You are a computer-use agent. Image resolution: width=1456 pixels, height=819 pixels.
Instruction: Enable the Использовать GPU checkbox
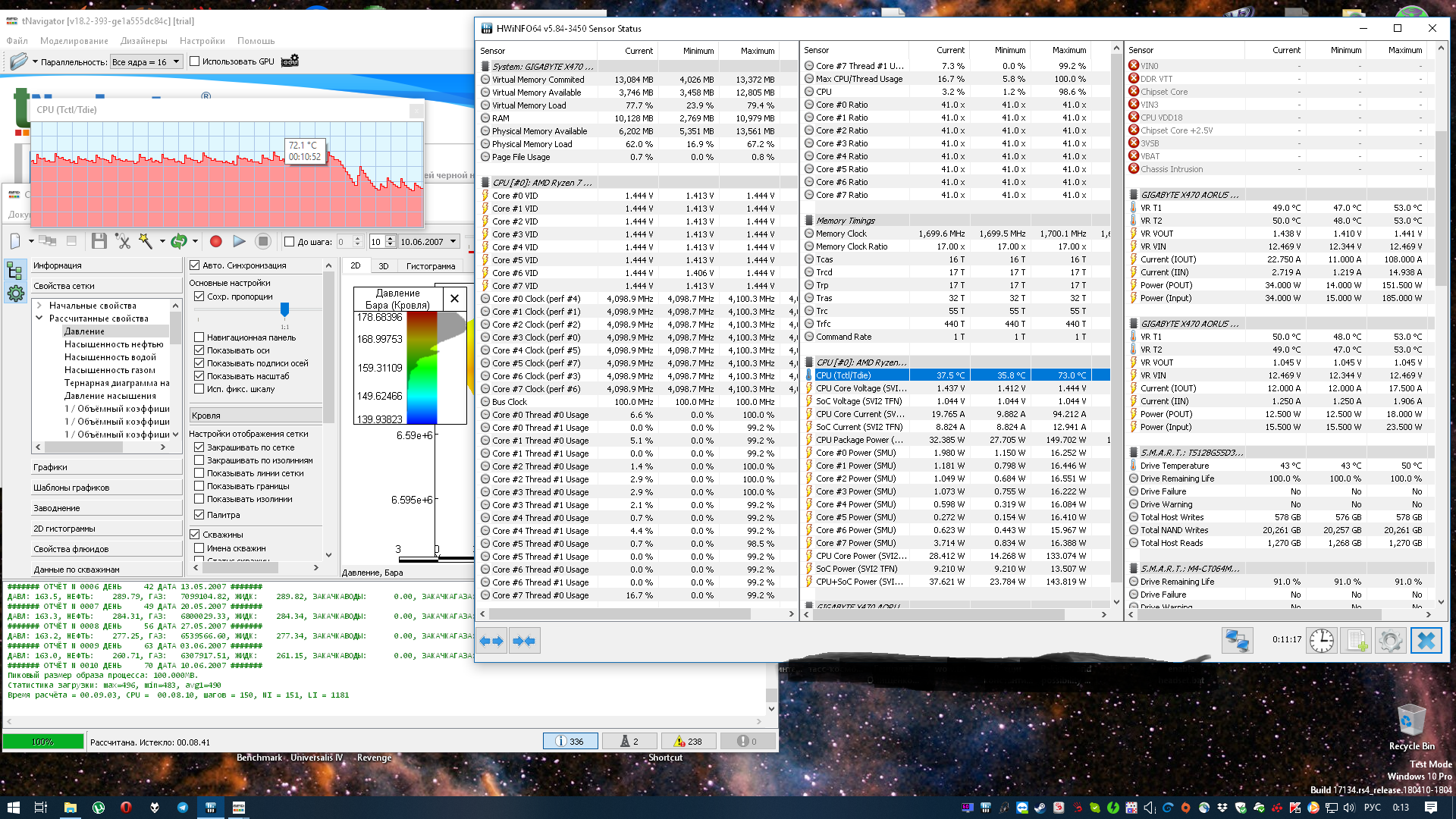pos(195,61)
